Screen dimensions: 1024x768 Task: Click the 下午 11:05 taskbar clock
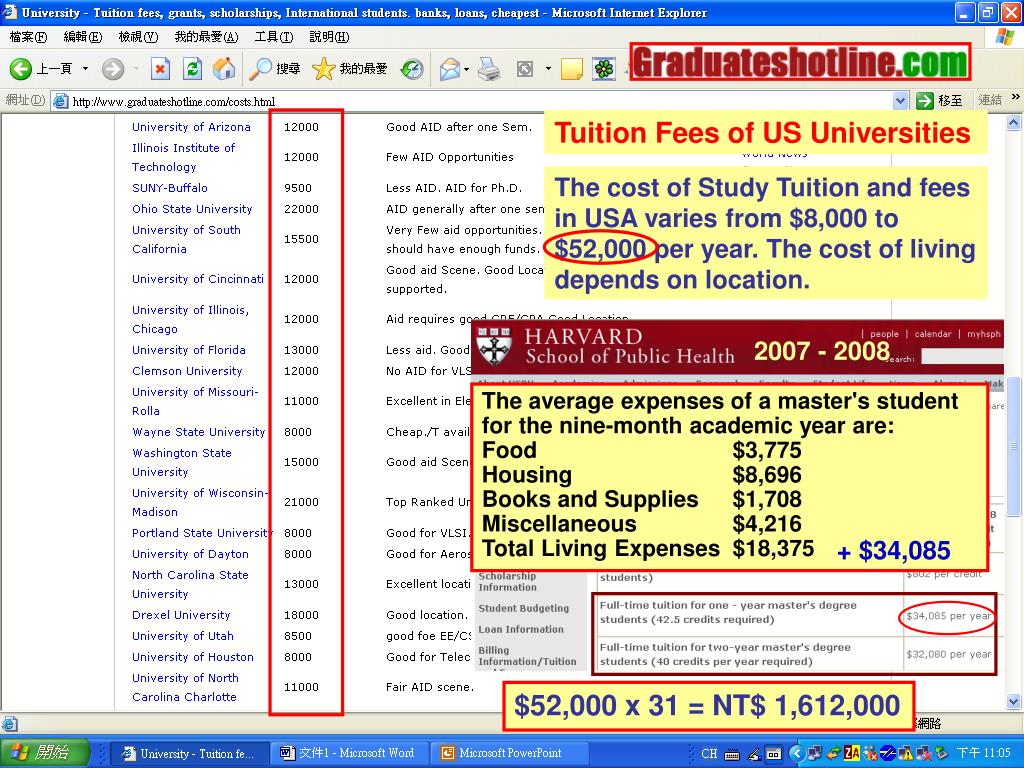(x=984, y=753)
